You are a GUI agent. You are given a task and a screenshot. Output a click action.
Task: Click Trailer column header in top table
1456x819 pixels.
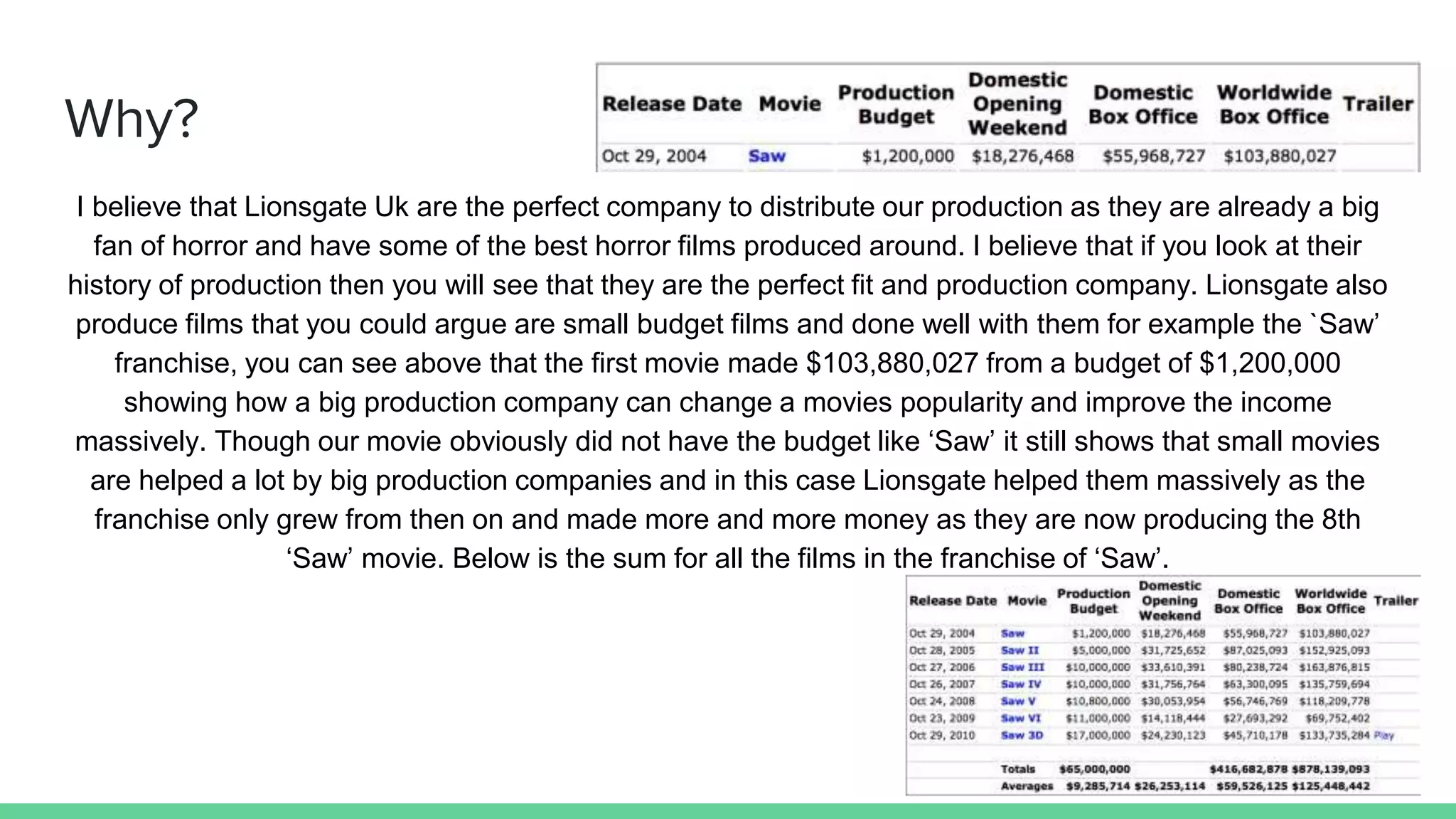pos(1377,105)
